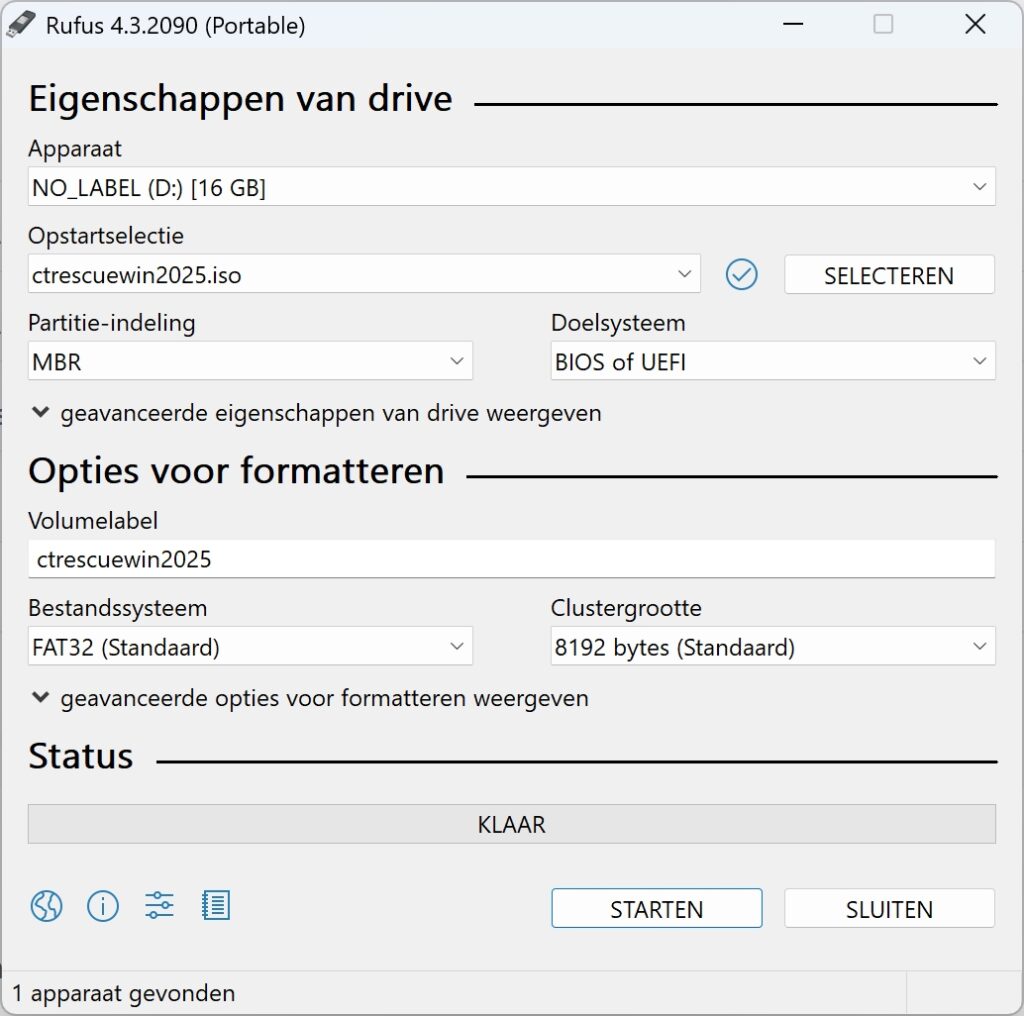This screenshot has width=1024, height=1016.
Task: Click the SELECTEREN button
Action: click(888, 275)
